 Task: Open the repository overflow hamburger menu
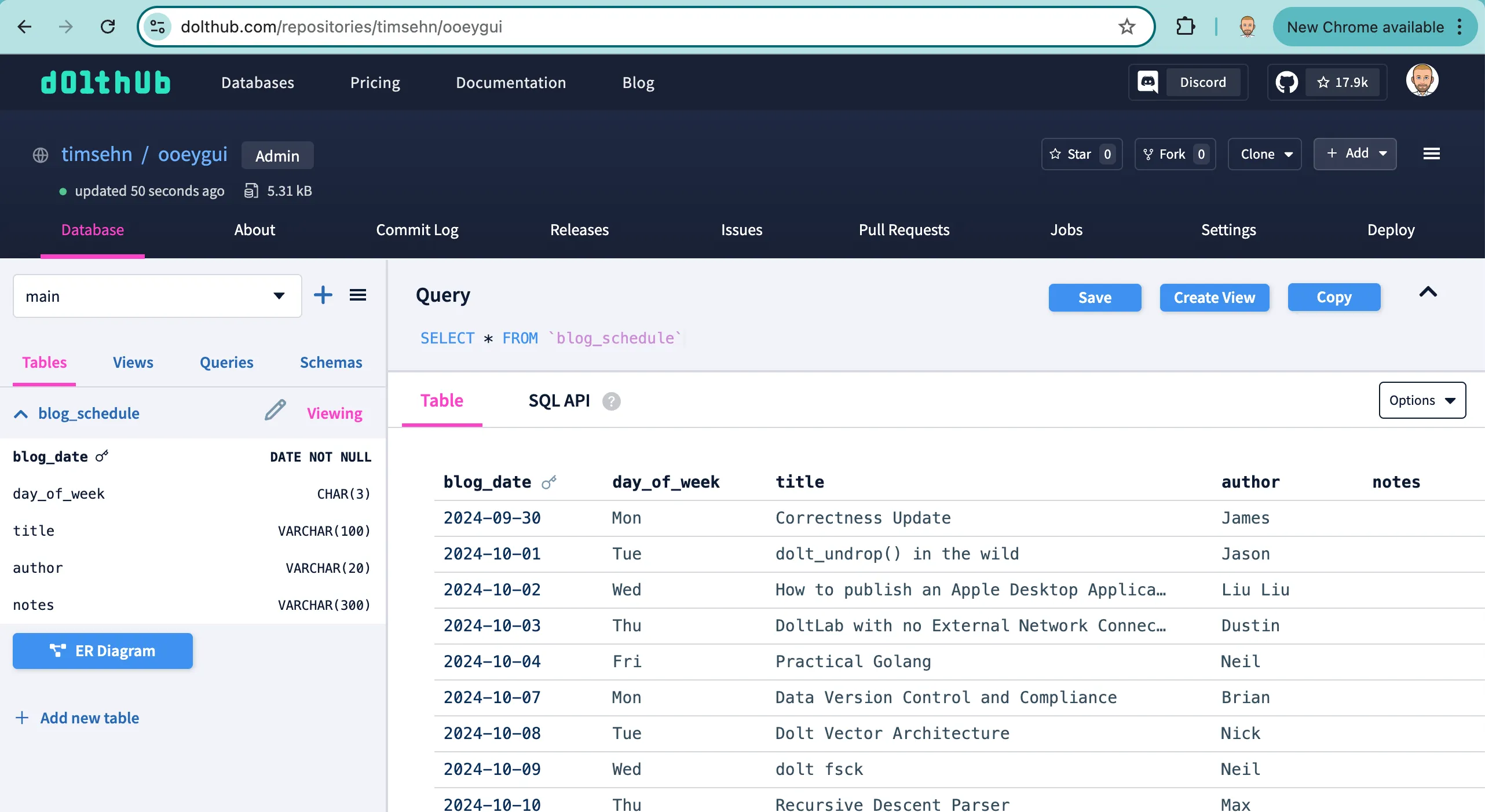click(x=1431, y=153)
